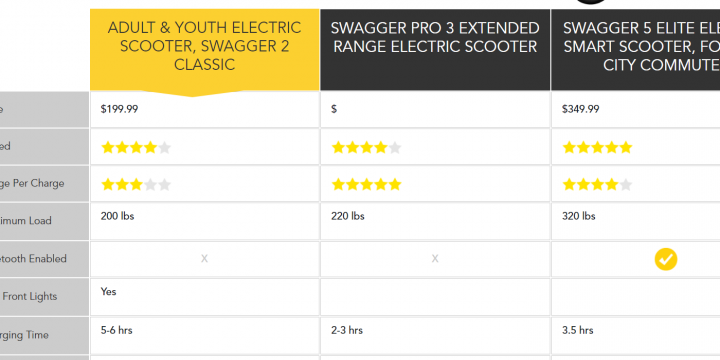Click the Swagger 2 Classic column header

click(x=205, y=50)
